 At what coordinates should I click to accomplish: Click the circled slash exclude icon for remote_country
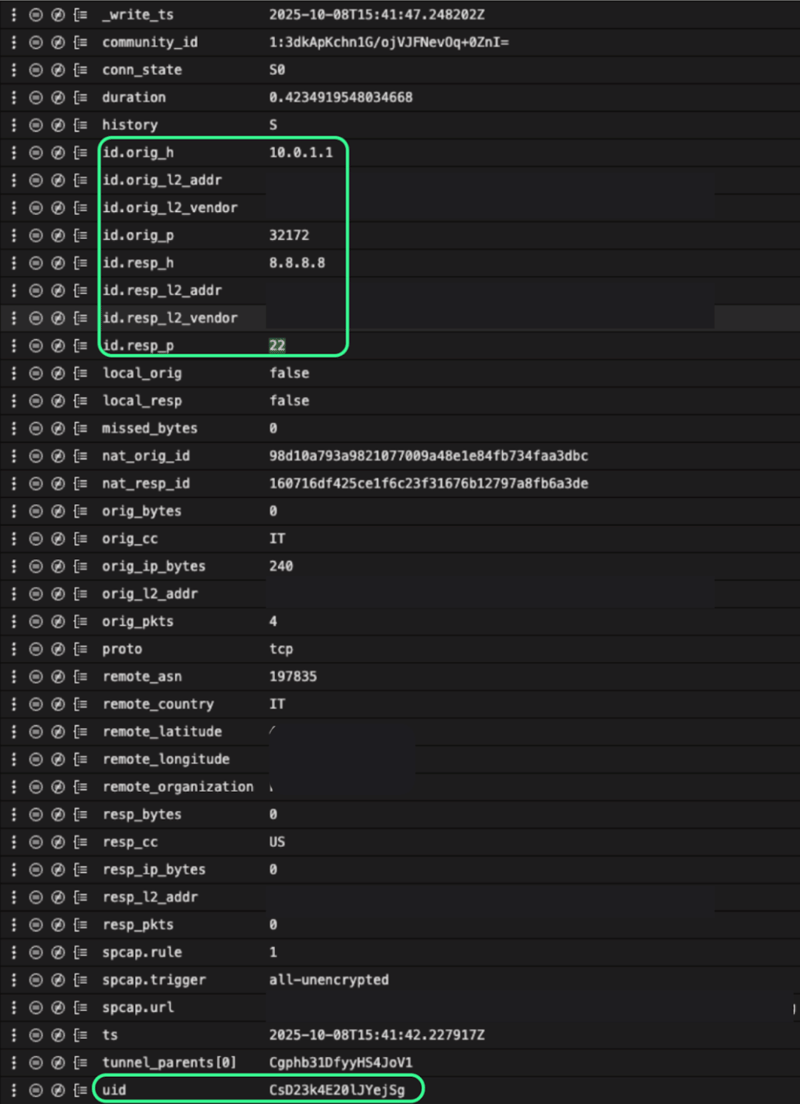point(57,704)
